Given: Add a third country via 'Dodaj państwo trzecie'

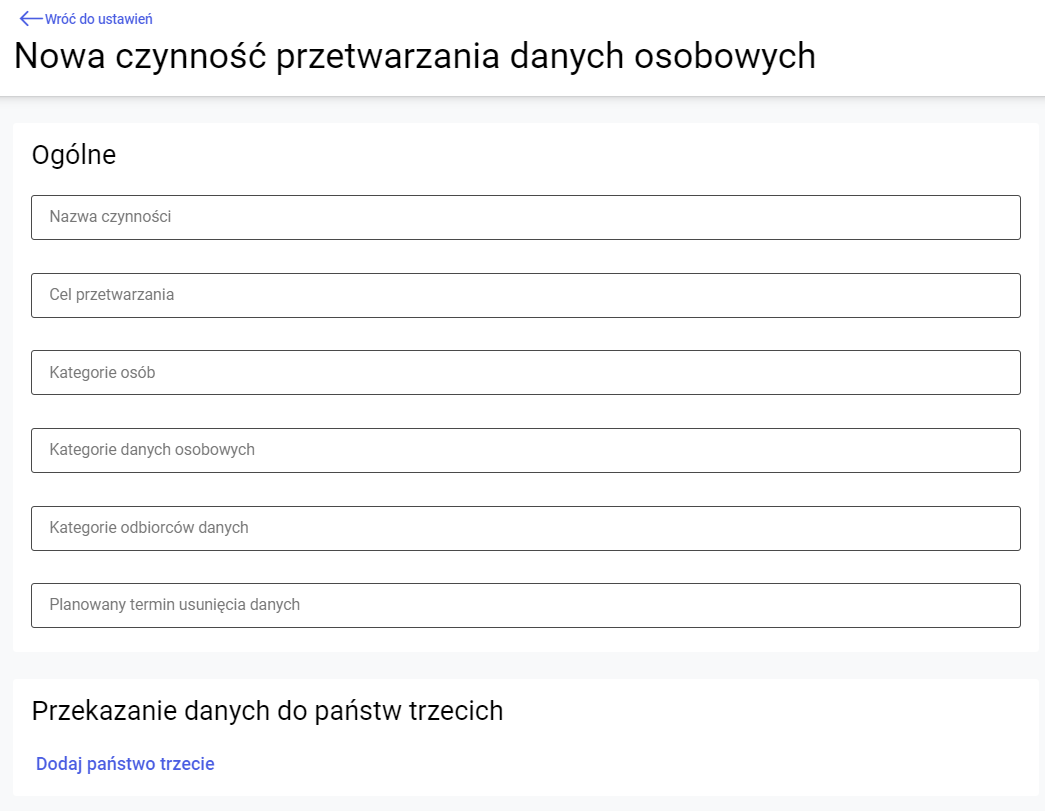Looking at the screenshot, I should click(125, 764).
